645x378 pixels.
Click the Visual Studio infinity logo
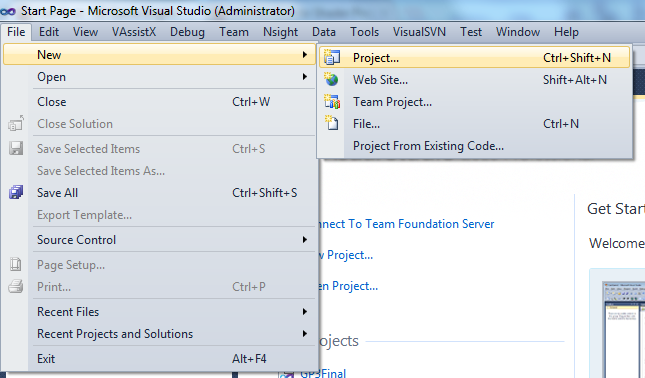coord(8,12)
